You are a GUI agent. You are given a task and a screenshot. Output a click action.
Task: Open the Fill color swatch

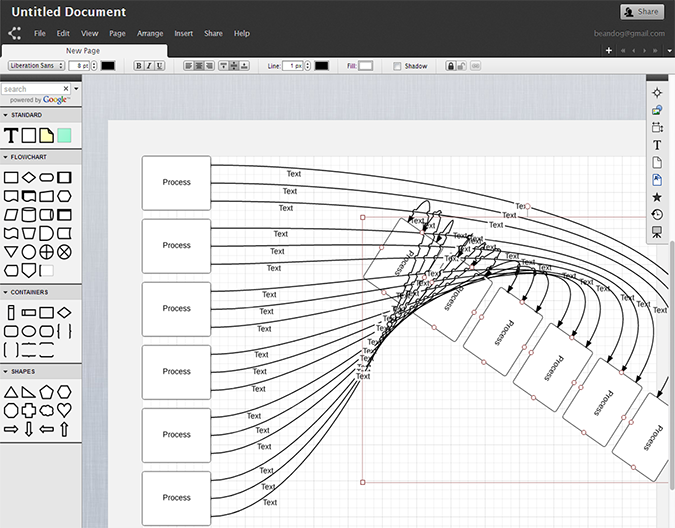[x=366, y=66]
